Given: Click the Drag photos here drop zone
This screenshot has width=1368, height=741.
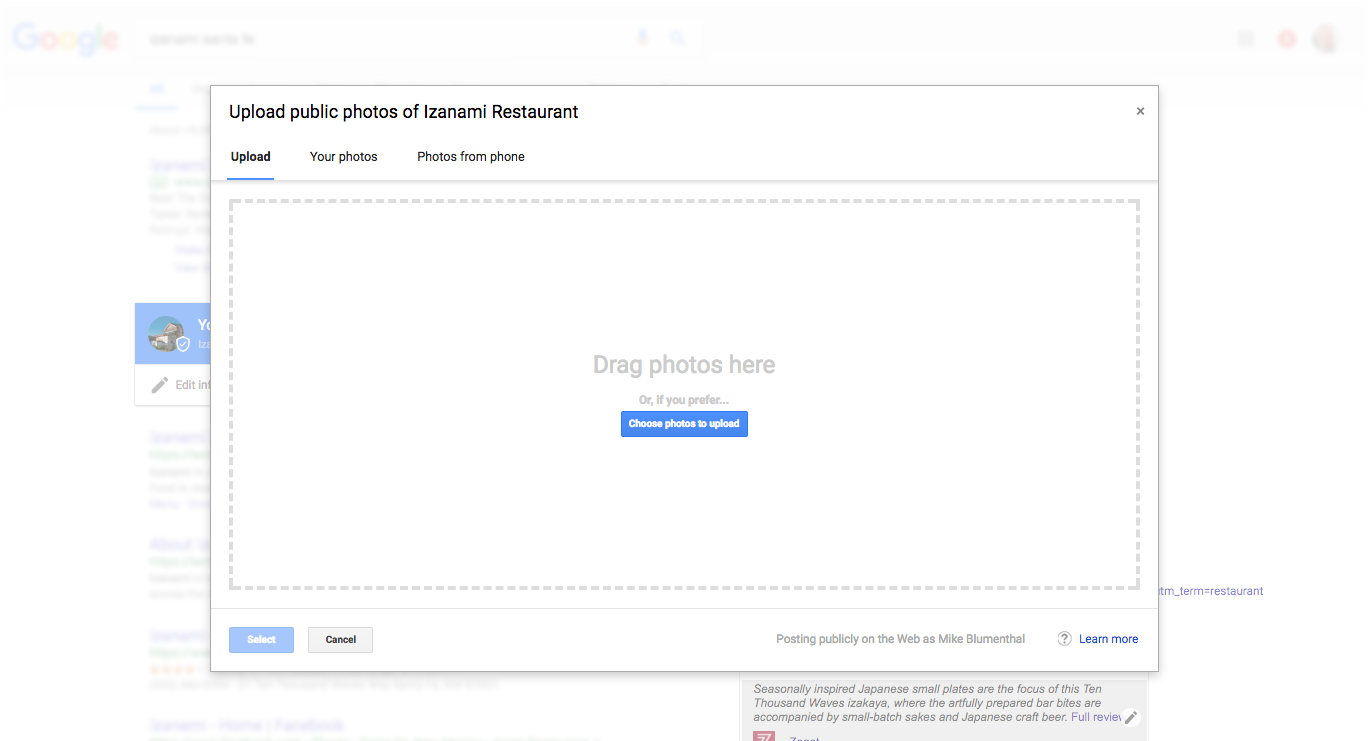Looking at the screenshot, I should coord(684,394).
